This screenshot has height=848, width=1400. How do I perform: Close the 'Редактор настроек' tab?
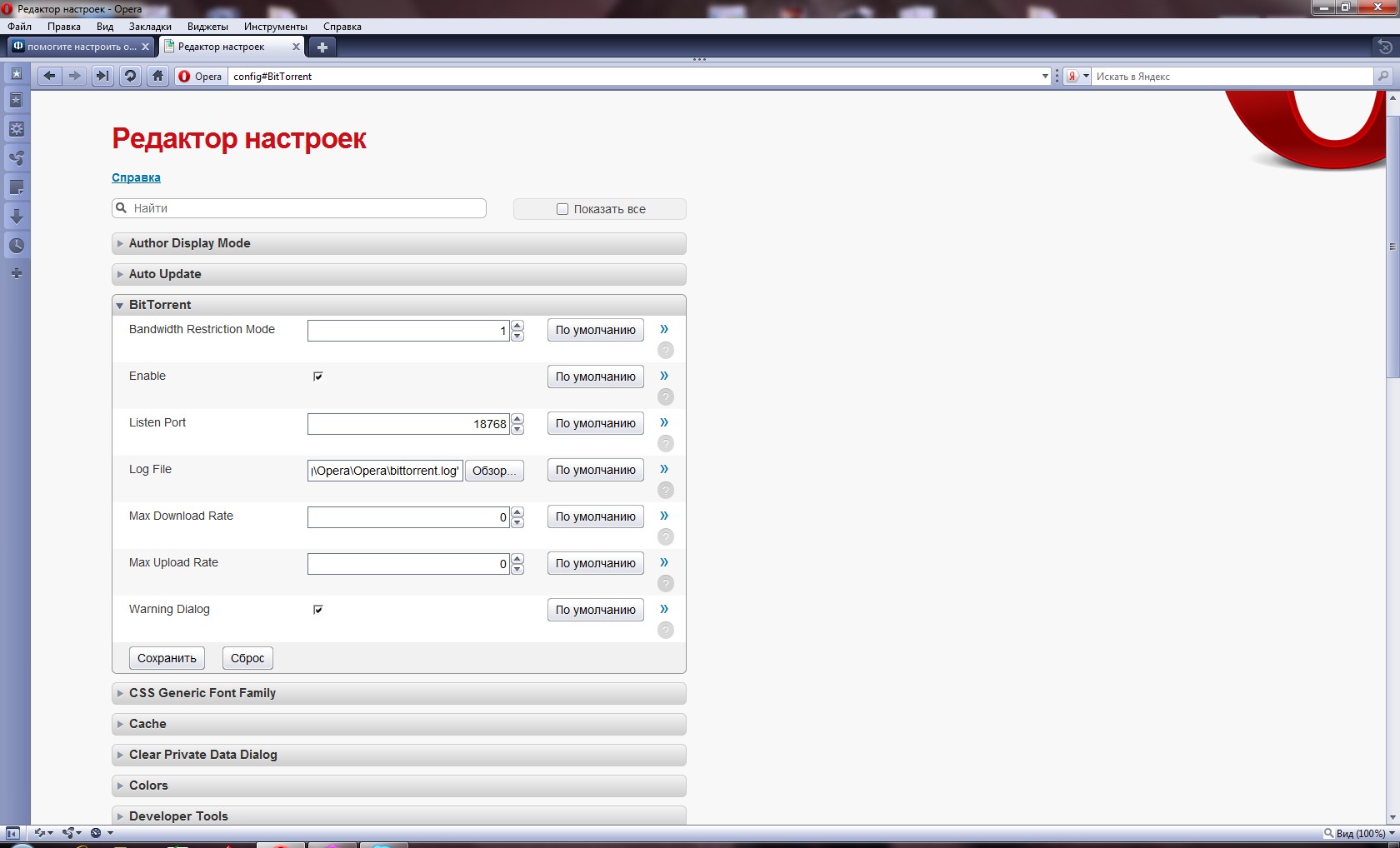pyautogui.click(x=296, y=47)
